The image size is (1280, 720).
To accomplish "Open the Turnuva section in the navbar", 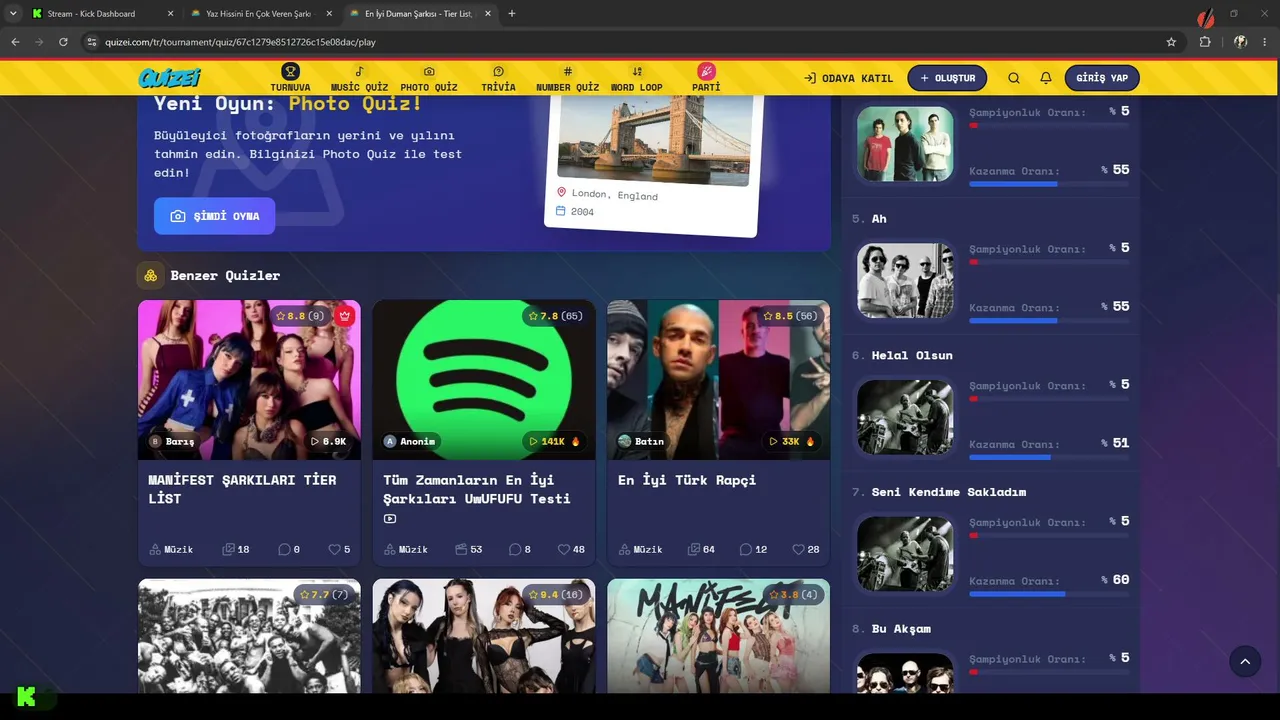I will click(x=290, y=78).
